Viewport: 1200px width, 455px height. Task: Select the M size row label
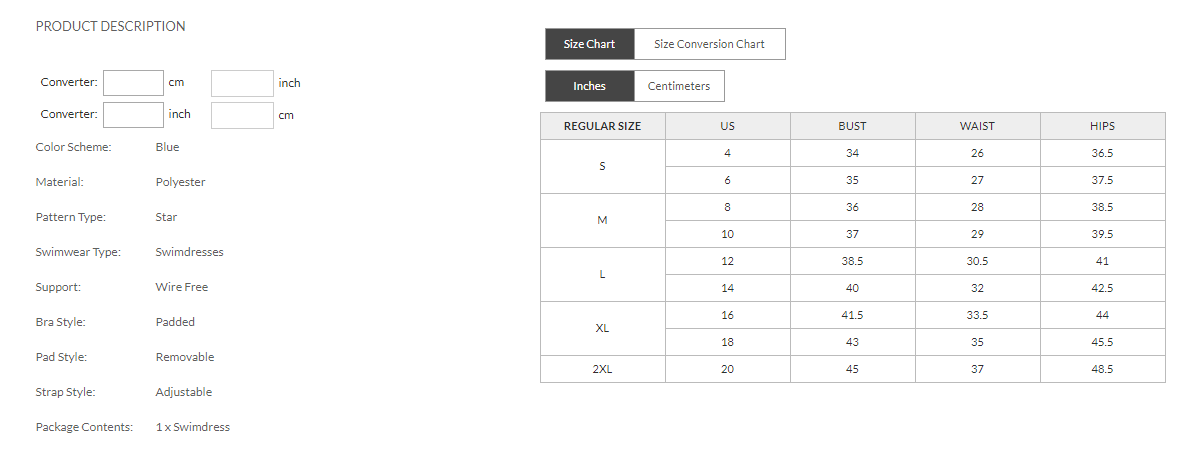pyautogui.click(x=602, y=220)
